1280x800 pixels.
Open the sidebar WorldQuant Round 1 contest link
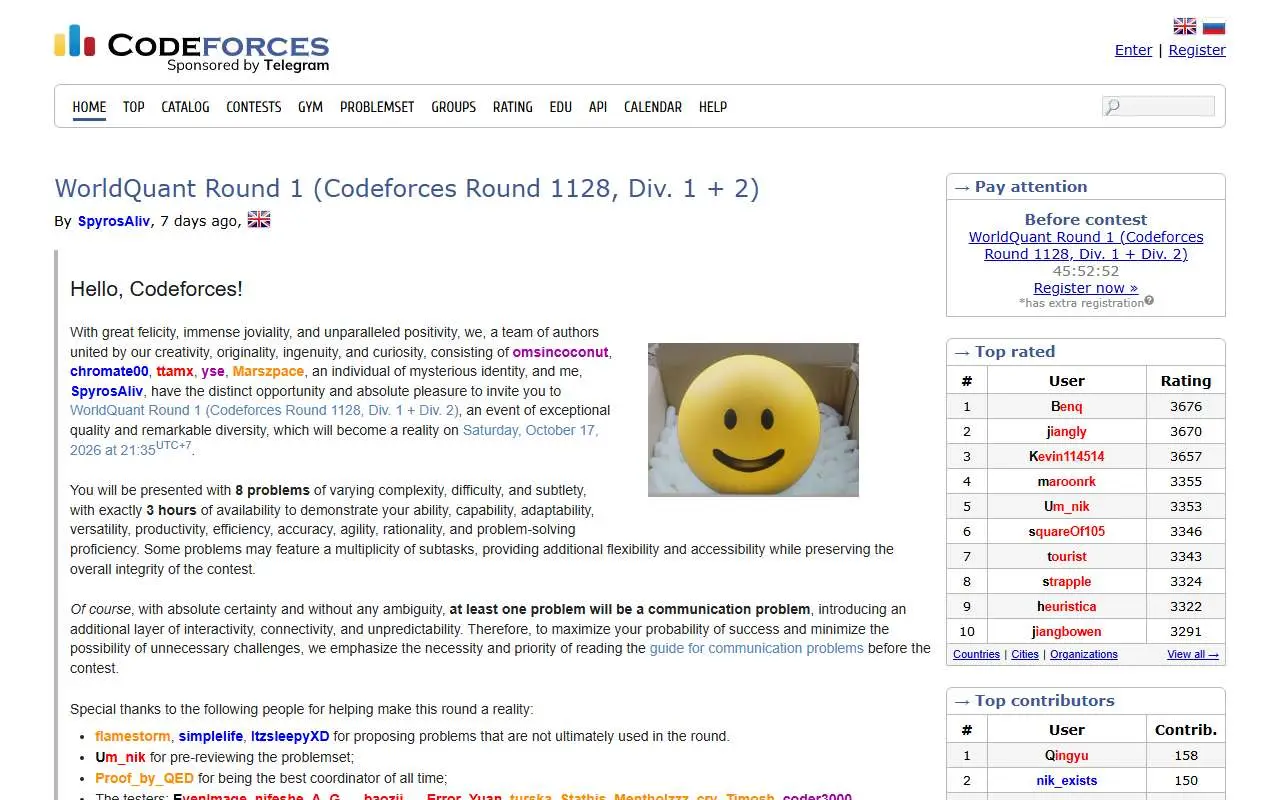click(x=1086, y=245)
